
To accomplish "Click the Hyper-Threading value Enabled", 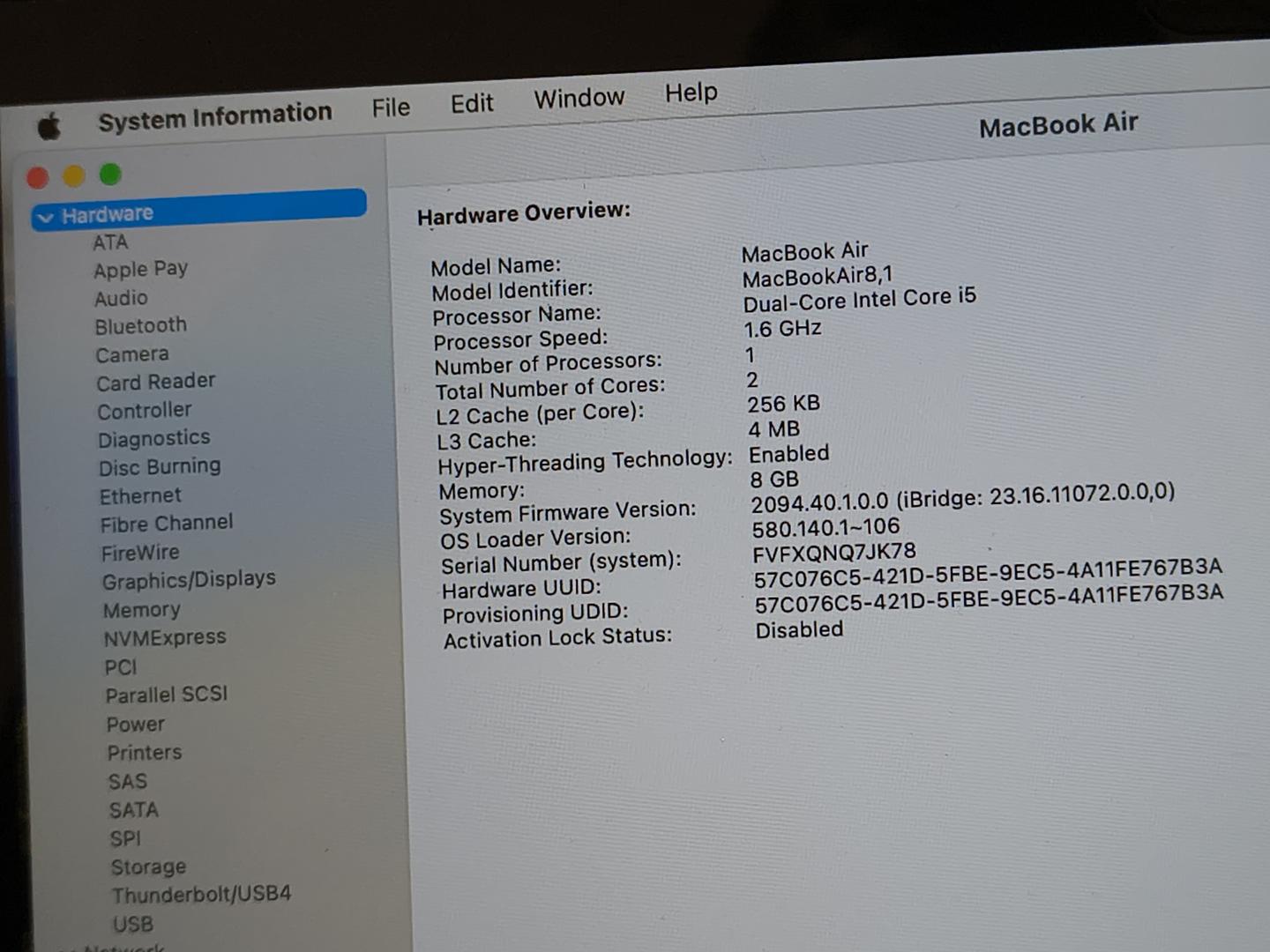I will tap(789, 454).
